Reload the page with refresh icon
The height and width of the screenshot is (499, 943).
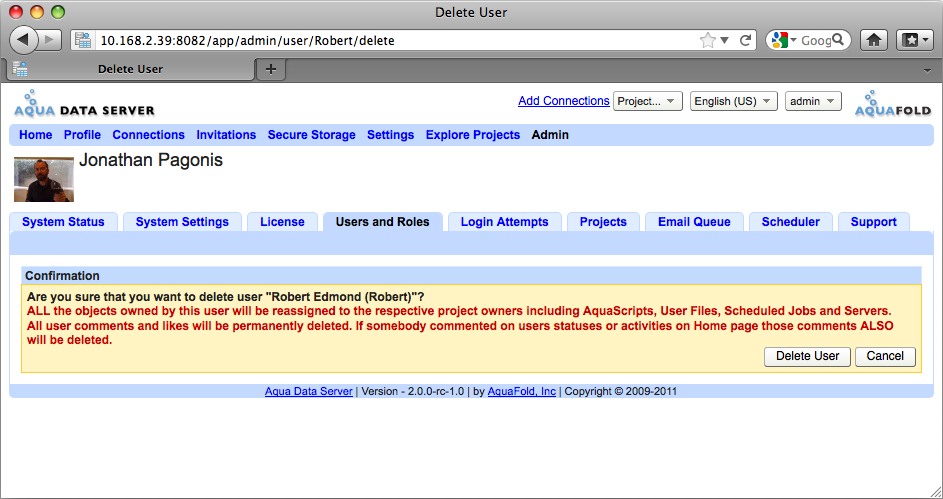pyautogui.click(x=745, y=40)
